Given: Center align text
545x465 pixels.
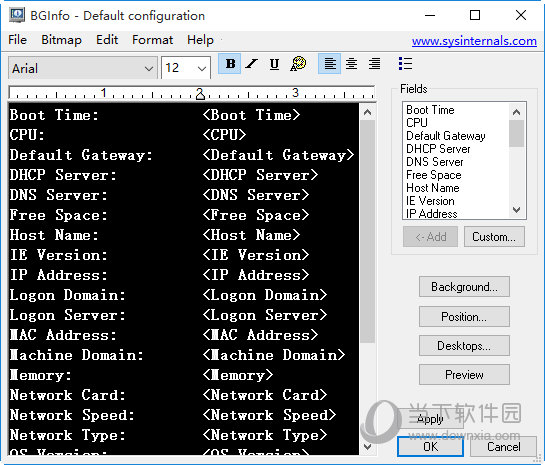Looking at the screenshot, I should pyautogui.click(x=351, y=64).
